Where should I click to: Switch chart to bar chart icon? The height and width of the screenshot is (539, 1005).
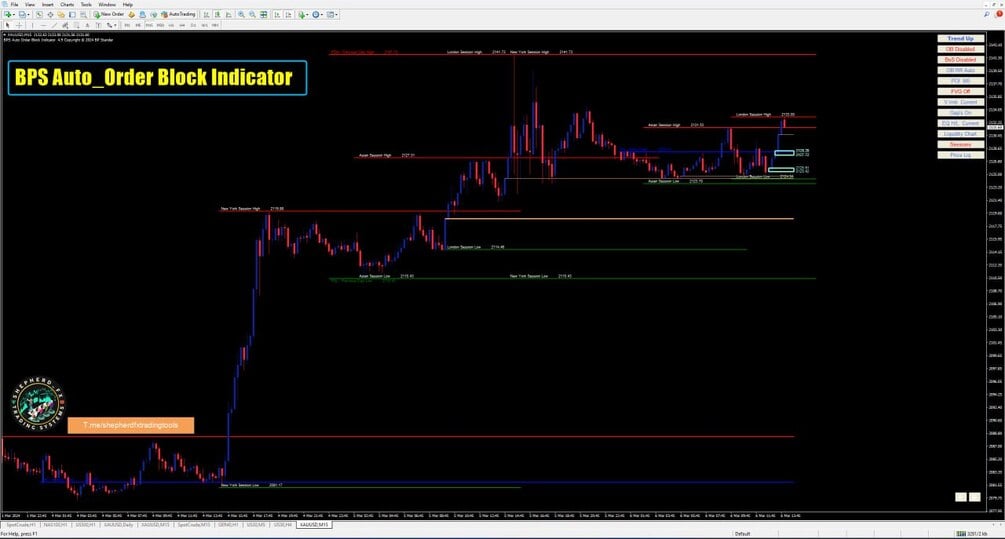[206, 14]
